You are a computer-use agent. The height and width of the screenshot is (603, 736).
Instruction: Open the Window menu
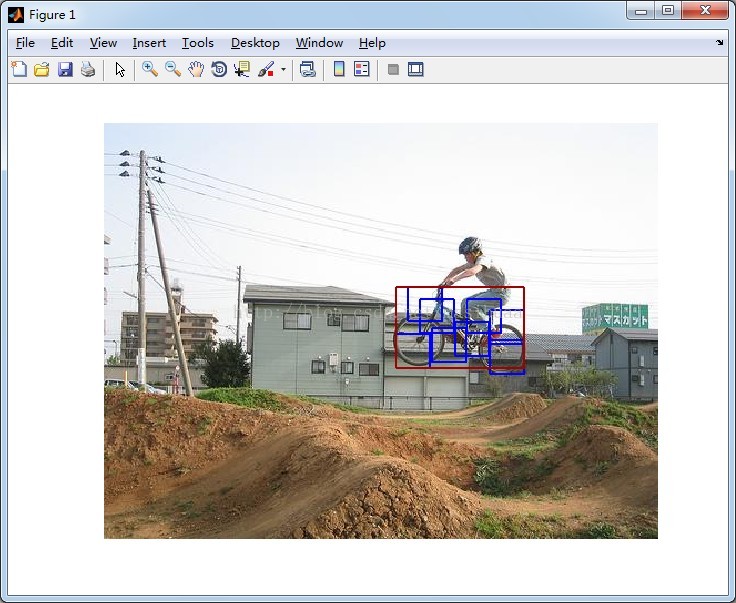[x=319, y=43]
